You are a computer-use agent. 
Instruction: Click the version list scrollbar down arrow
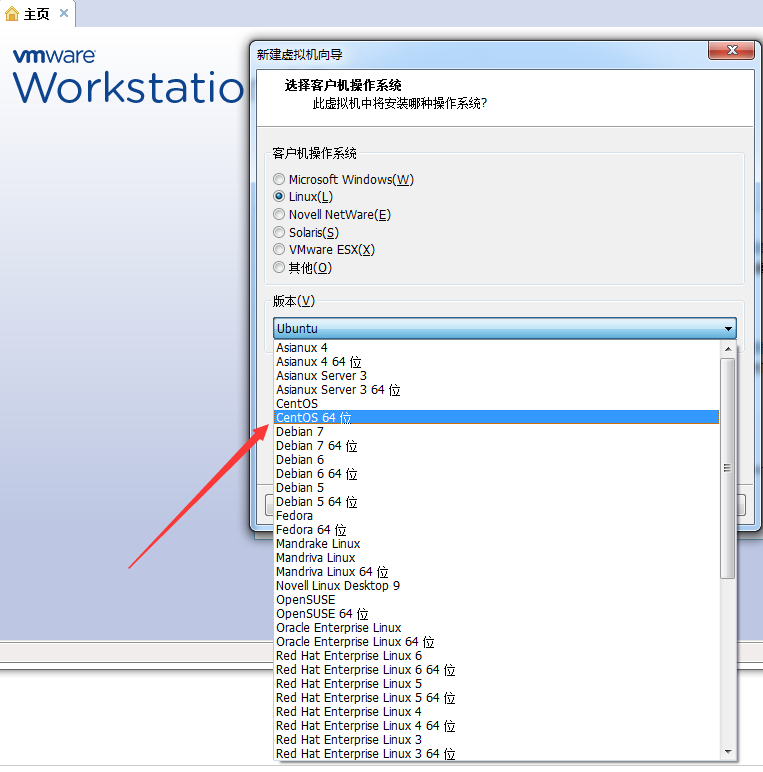click(727, 752)
